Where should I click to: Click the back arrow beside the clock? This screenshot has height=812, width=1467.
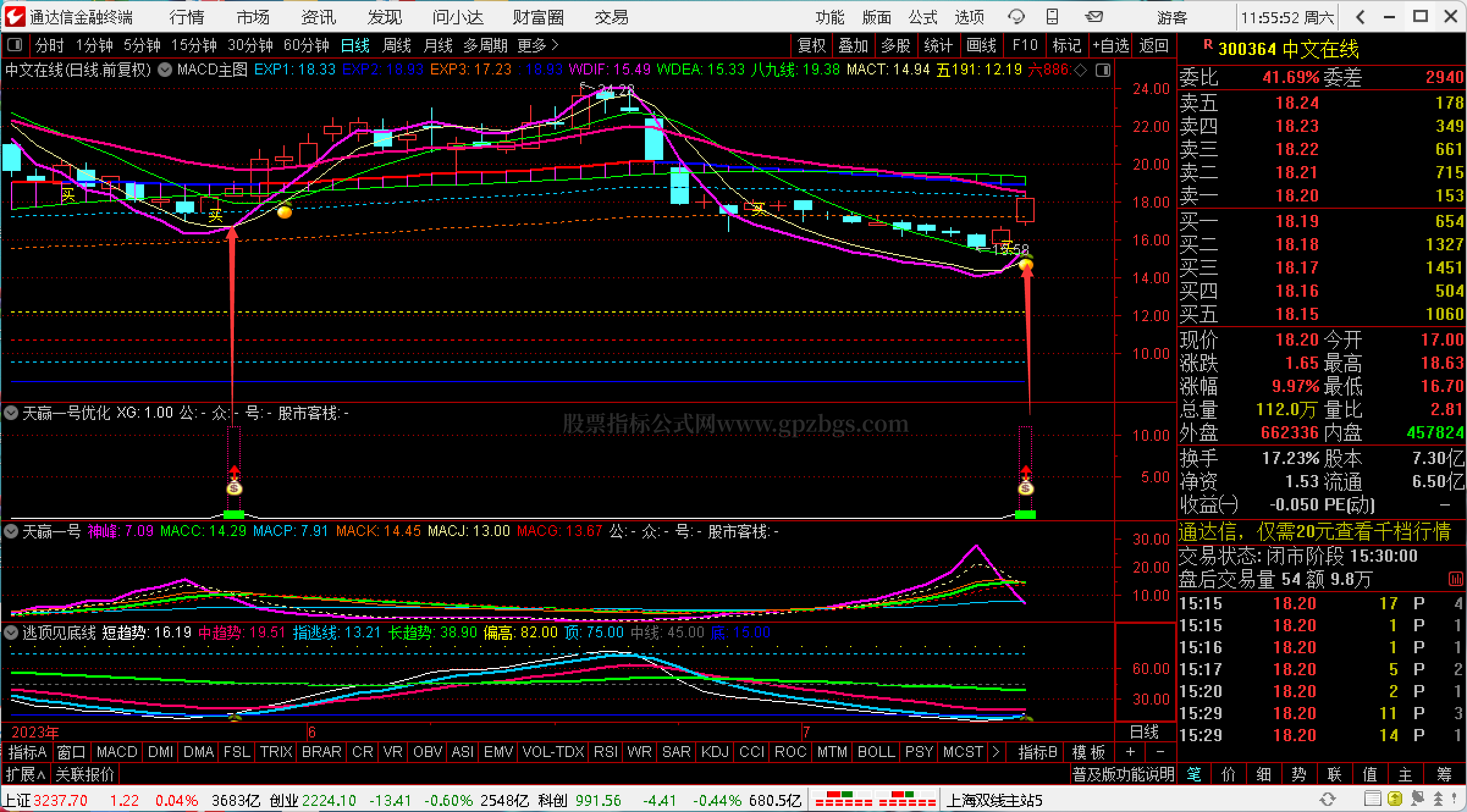click(x=1360, y=17)
